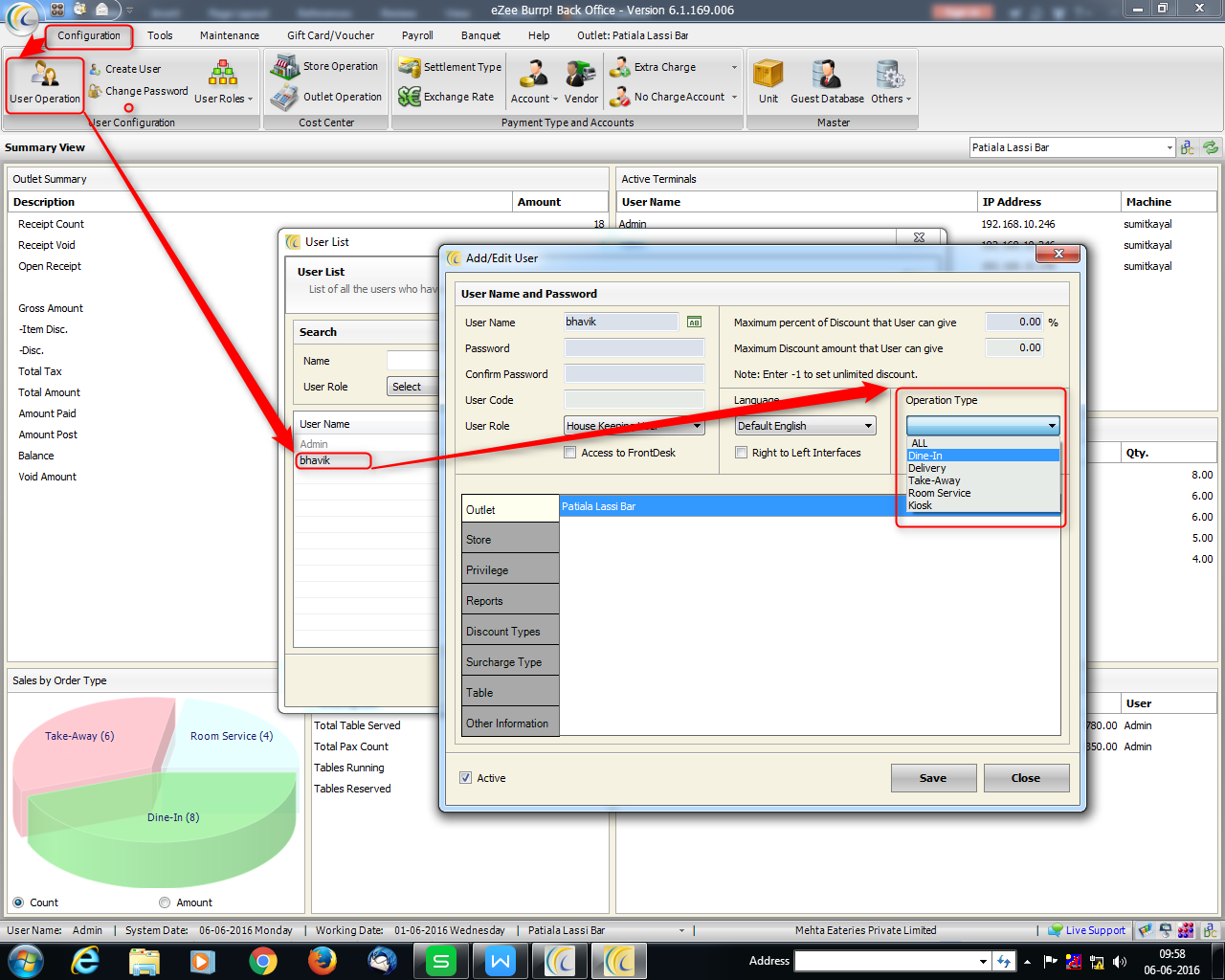Click the Windows Start button

click(x=25, y=961)
